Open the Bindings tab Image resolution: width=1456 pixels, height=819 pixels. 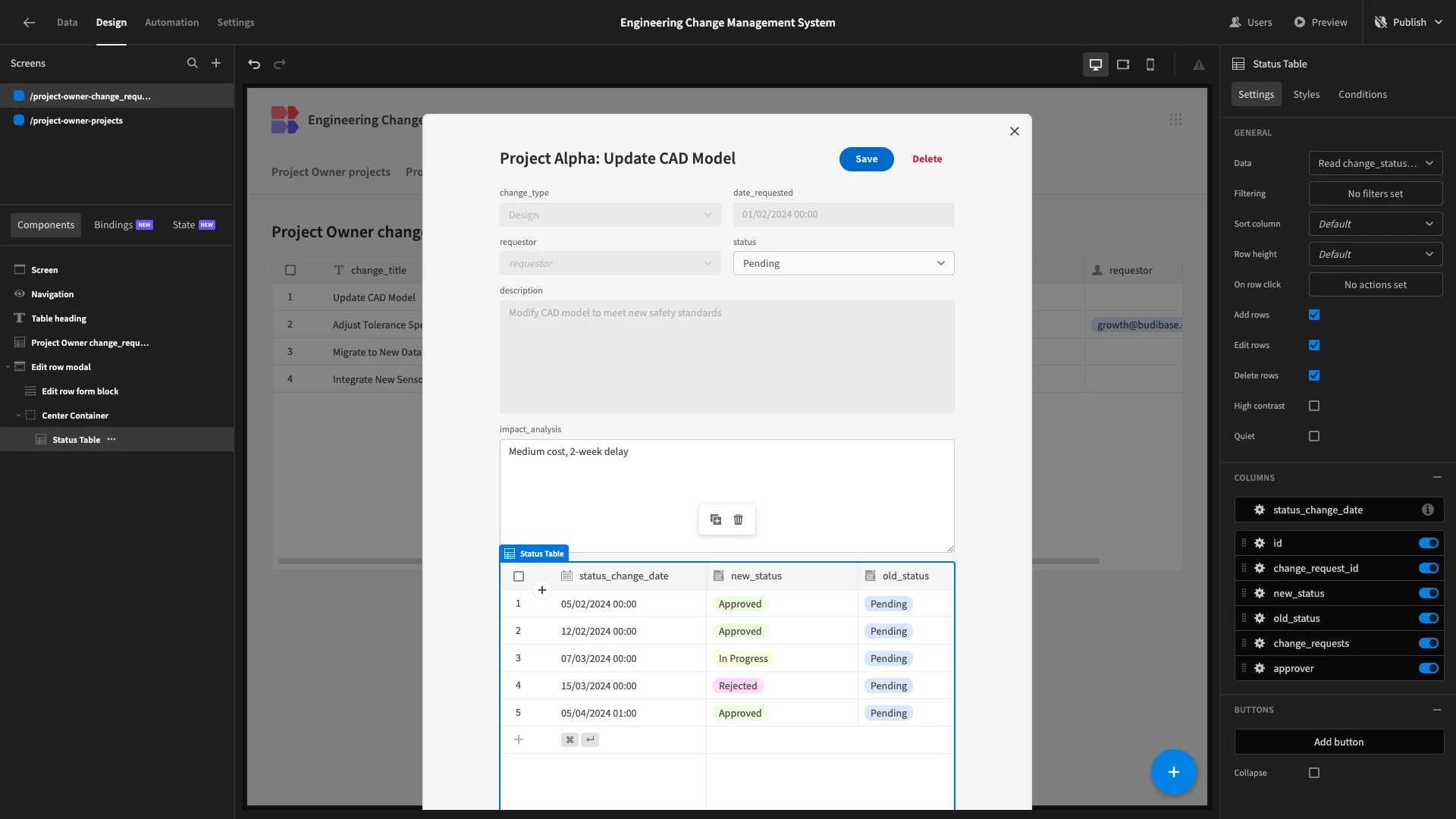pyautogui.click(x=123, y=225)
